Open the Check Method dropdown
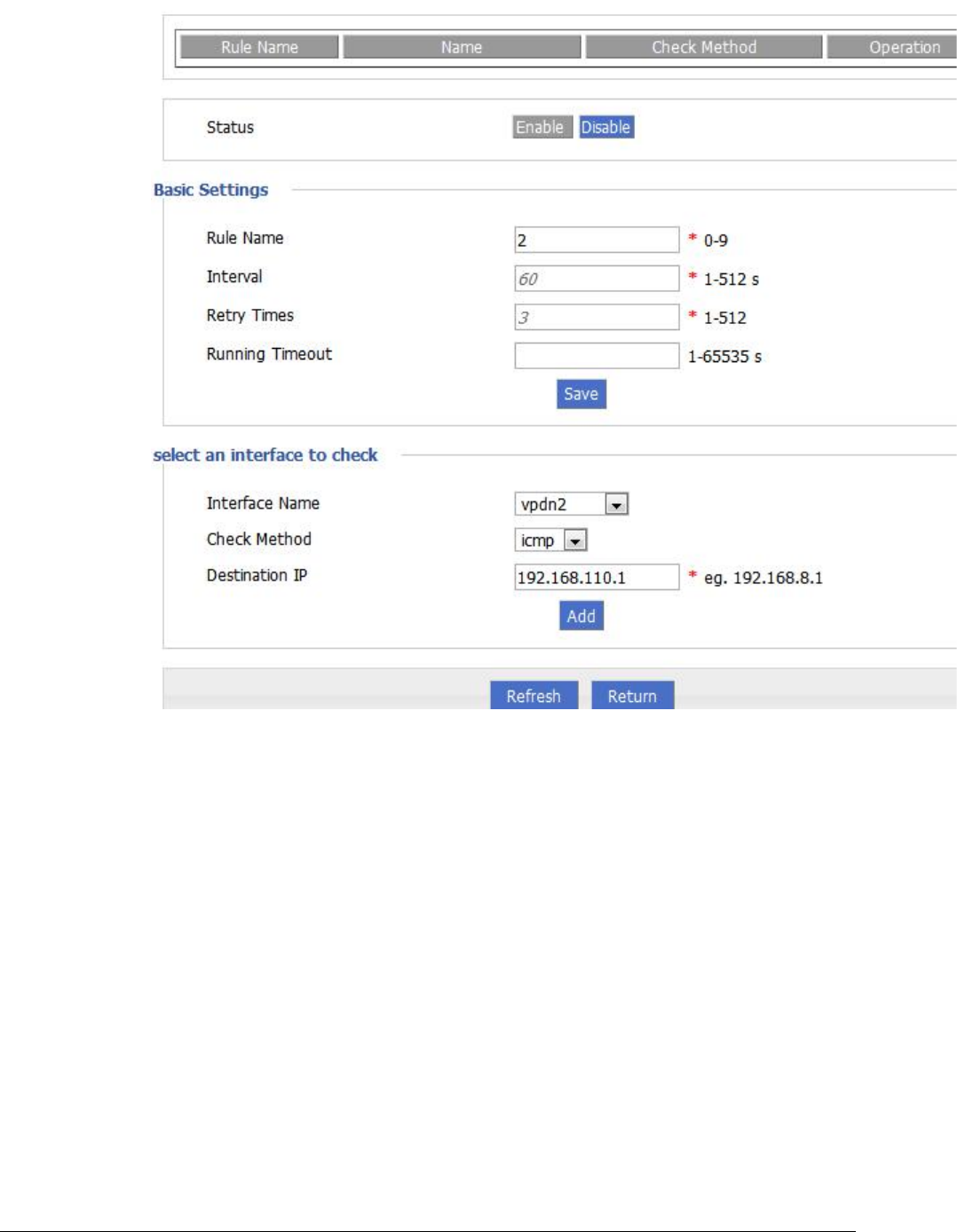This screenshot has width=957, height=1232. point(551,540)
